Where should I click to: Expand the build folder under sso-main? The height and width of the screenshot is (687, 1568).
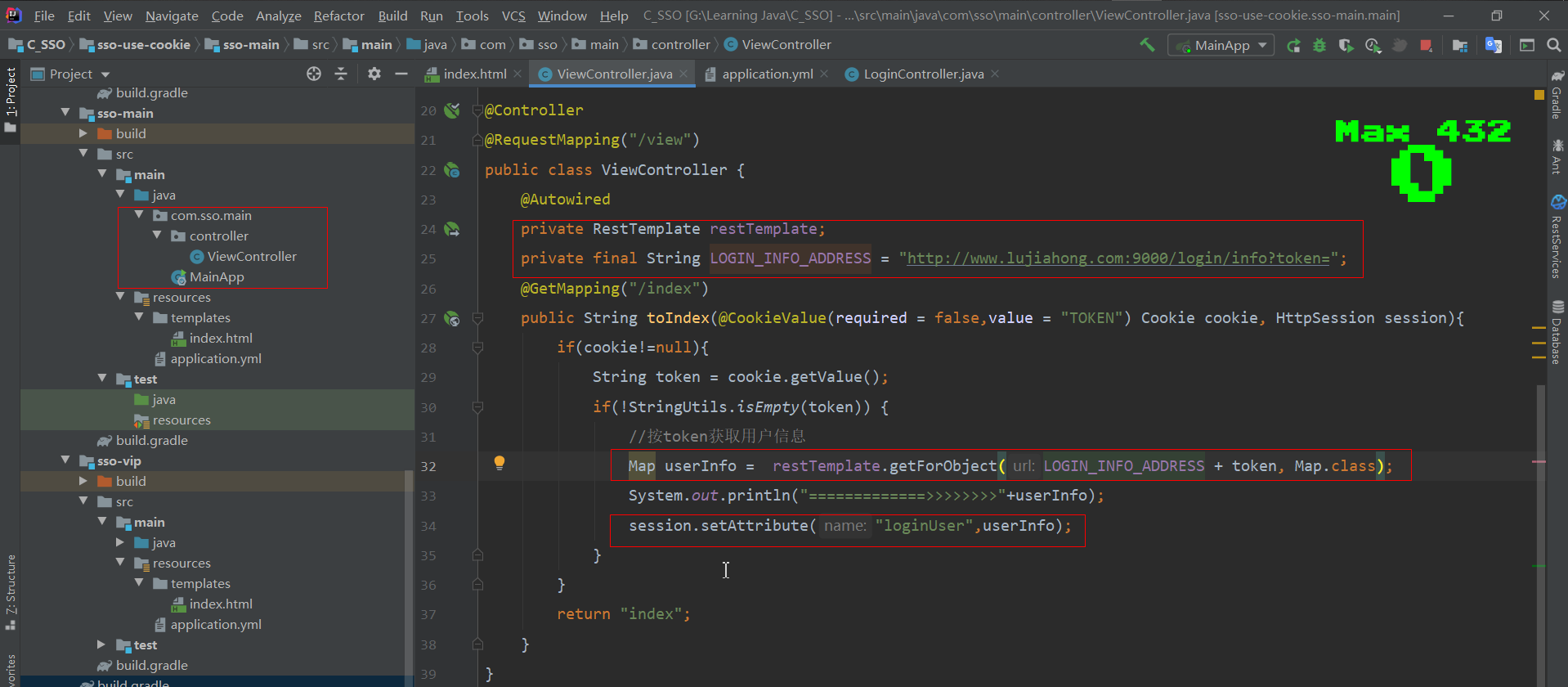coord(83,133)
